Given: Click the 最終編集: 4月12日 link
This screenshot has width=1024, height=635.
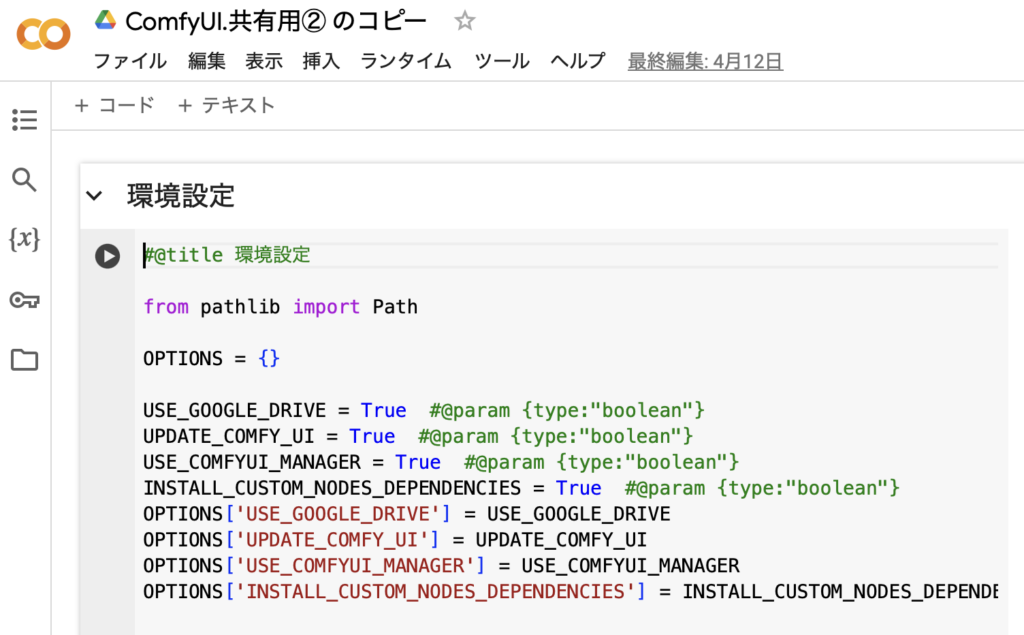Looking at the screenshot, I should [x=705, y=61].
